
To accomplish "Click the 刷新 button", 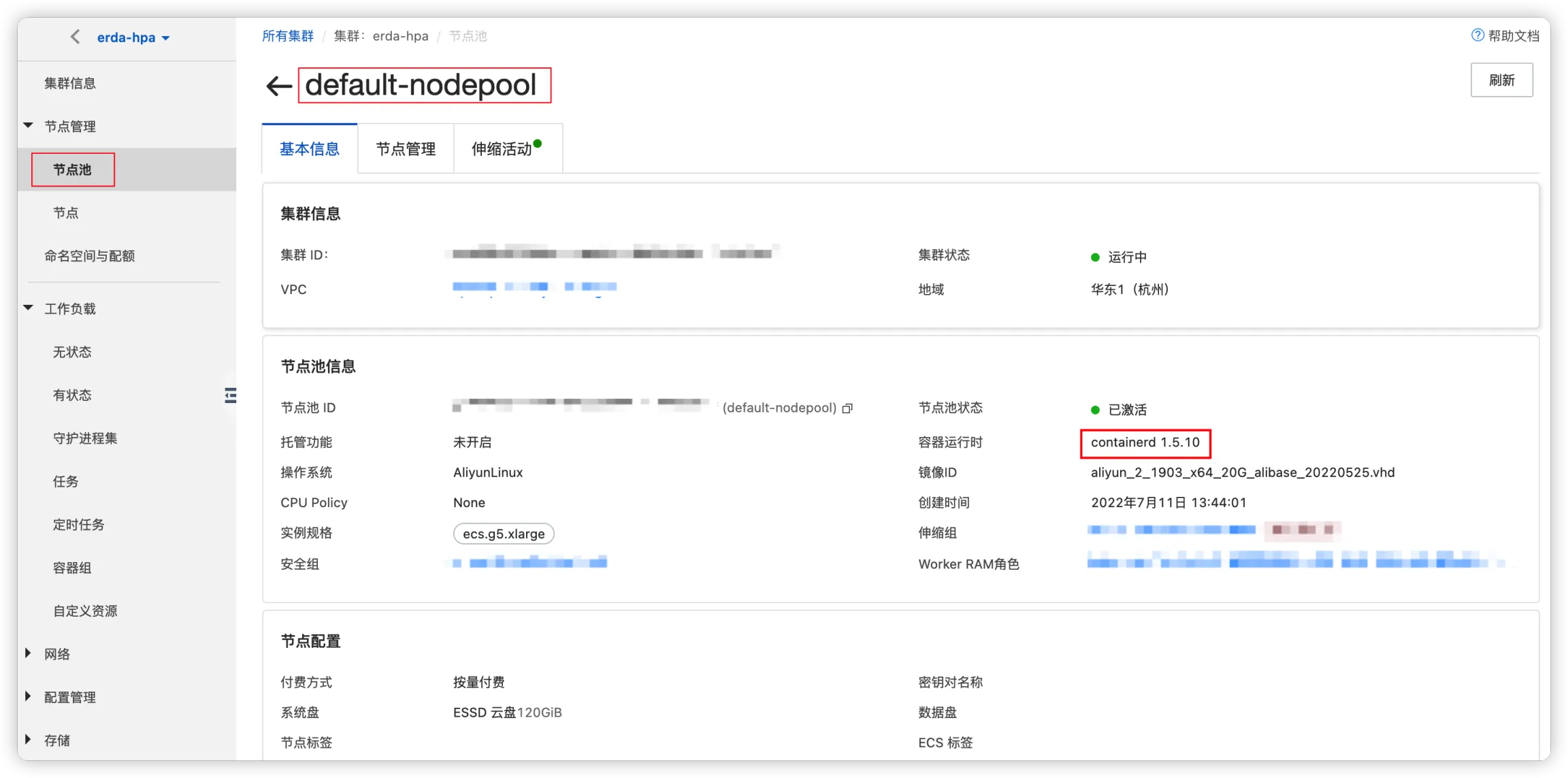I will tap(1501, 80).
